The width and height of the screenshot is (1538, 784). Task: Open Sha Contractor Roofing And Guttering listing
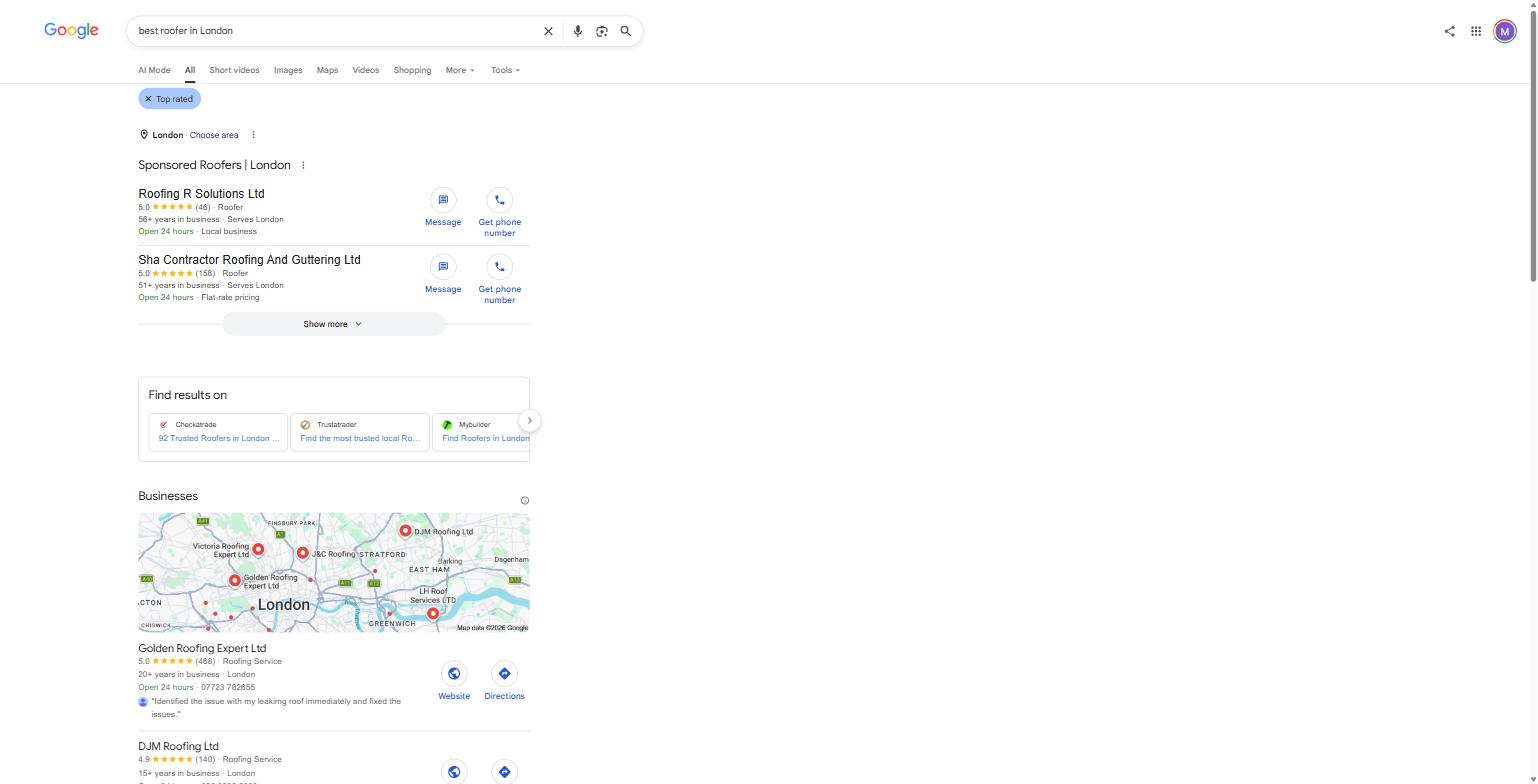249,260
